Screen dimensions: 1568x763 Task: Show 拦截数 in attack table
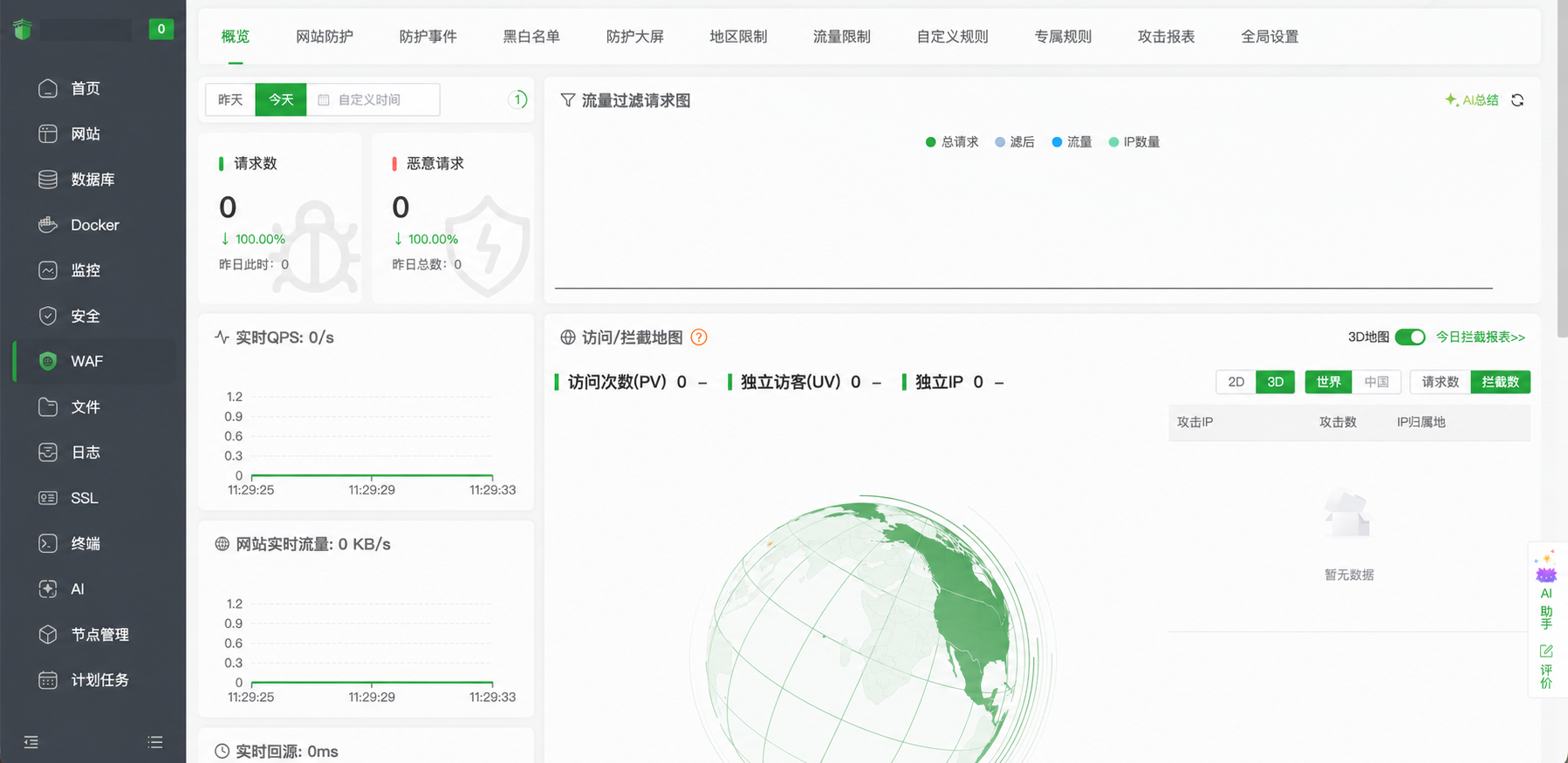pos(1501,382)
